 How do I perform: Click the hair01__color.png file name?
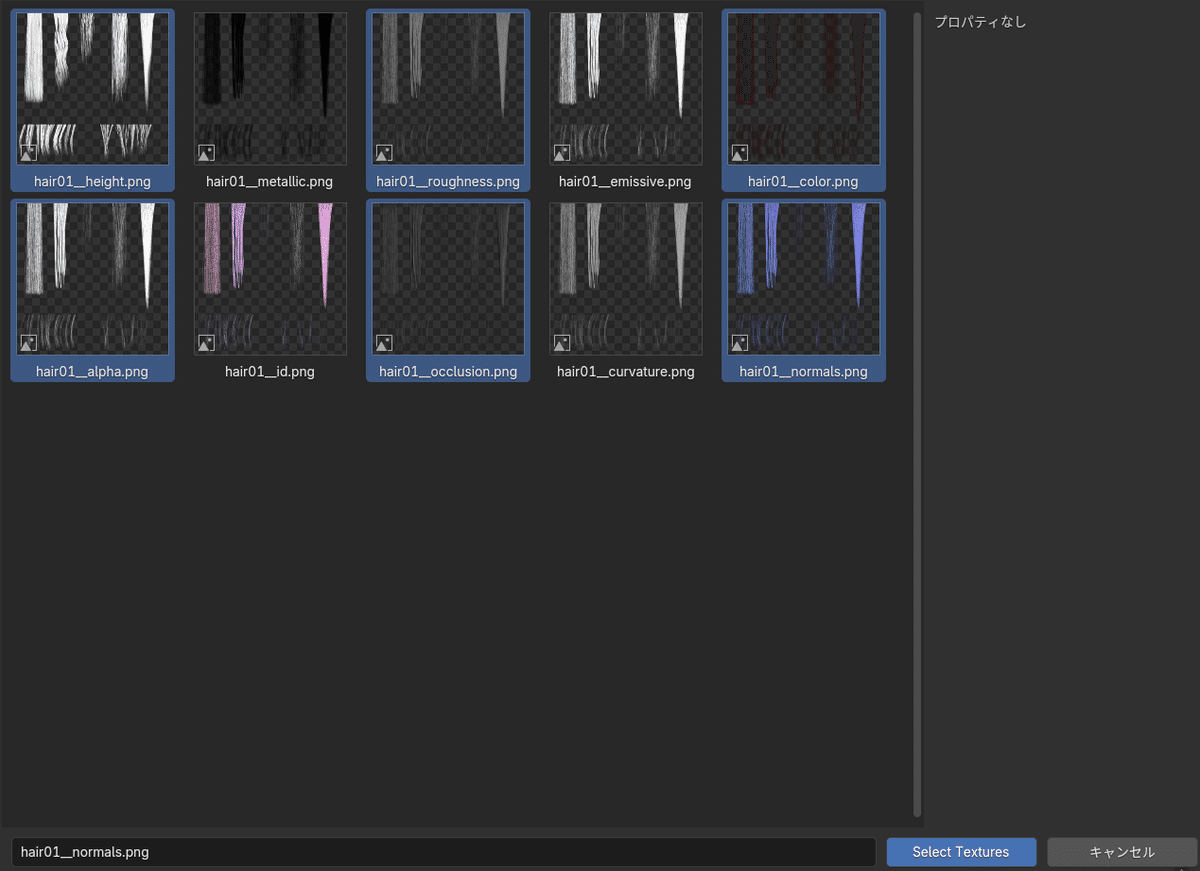(x=803, y=182)
